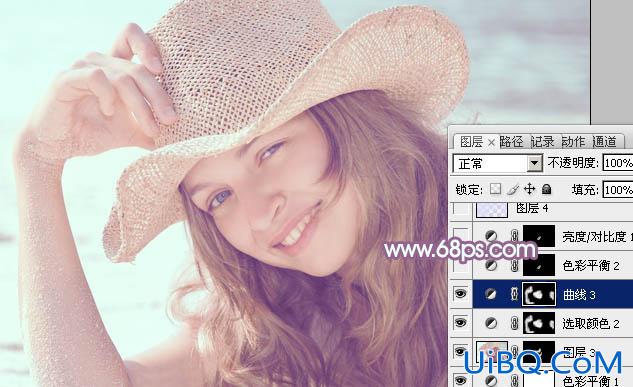
Task: Click the 填充 fill value field
Action: coord(618,189)
